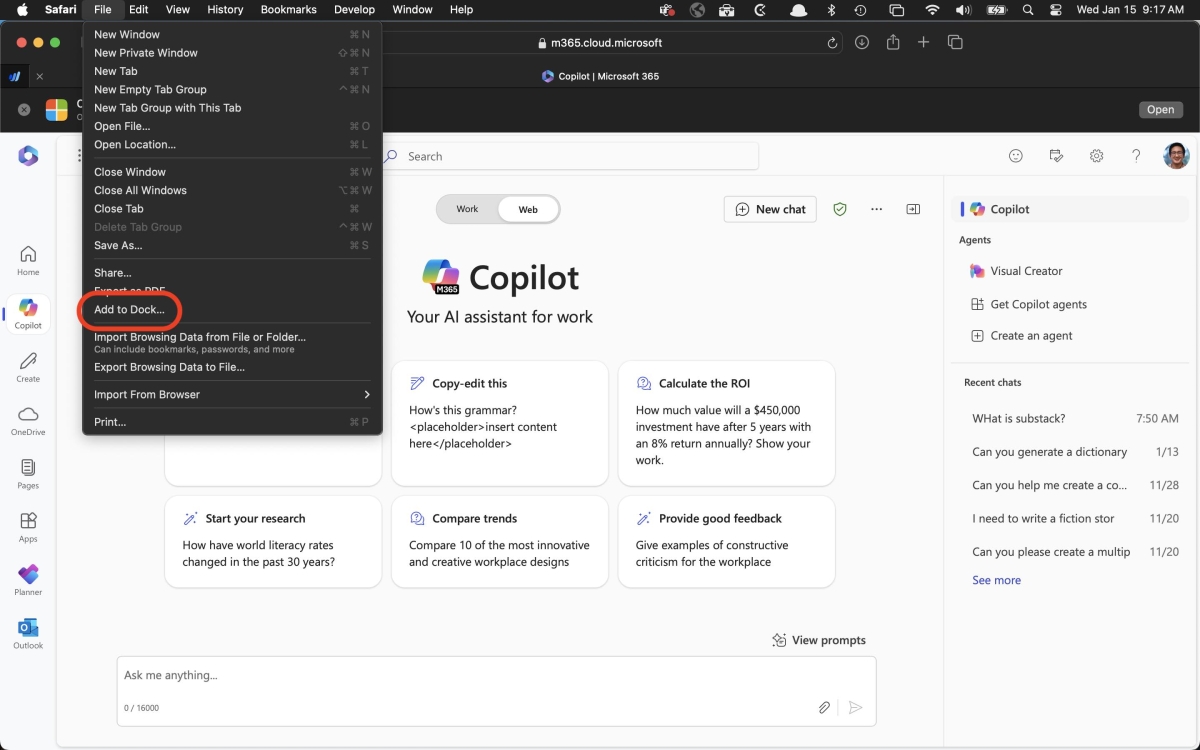The height and width of the screenshot is (750, 1200).
Task: Click the attach file paperclip icon
Action: click(824, 707)
